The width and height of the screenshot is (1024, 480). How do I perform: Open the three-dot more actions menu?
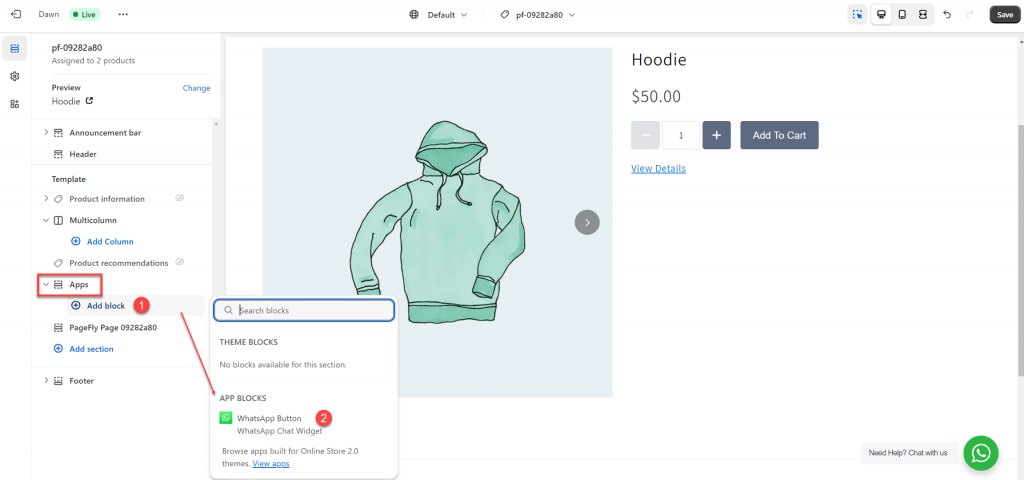coord(123,15)
